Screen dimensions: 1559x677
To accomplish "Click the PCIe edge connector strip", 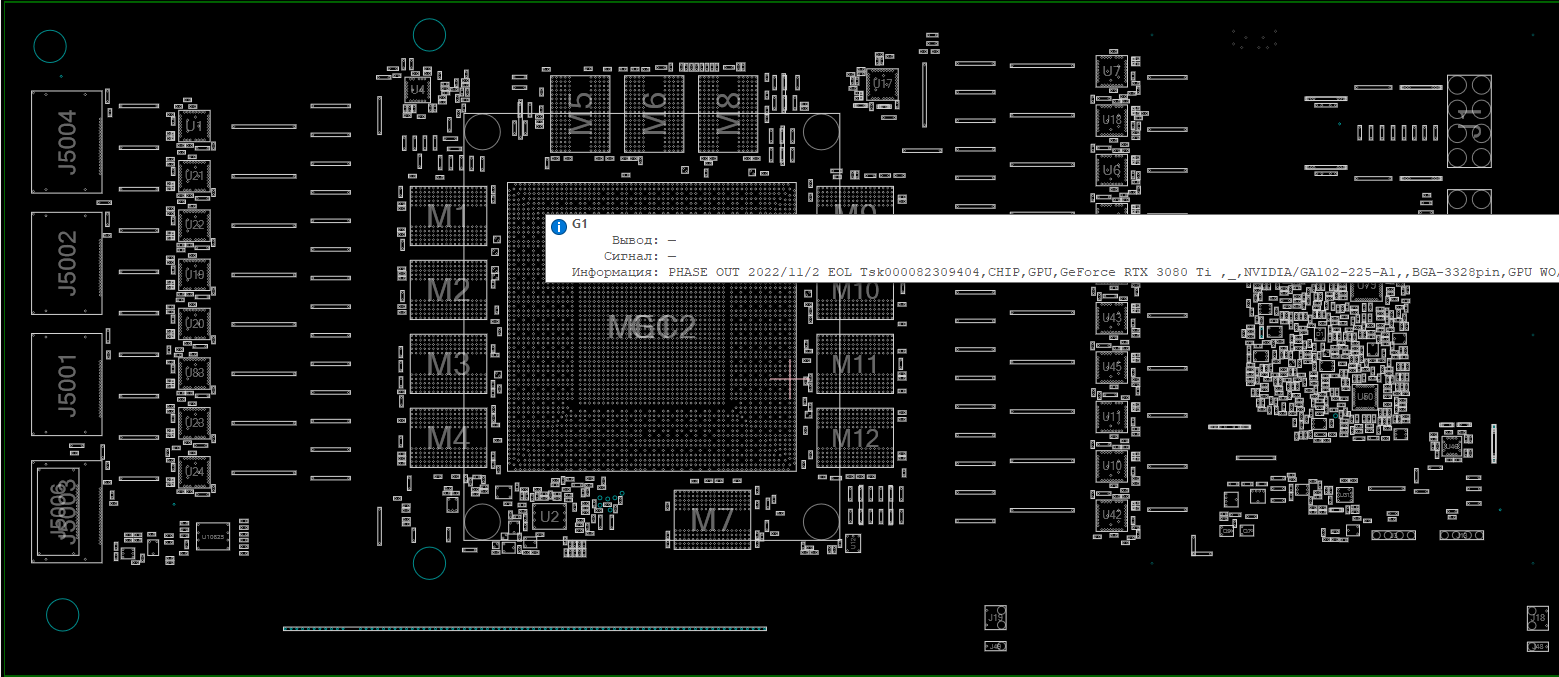I will pyautogui.click(x=525, y=628).
